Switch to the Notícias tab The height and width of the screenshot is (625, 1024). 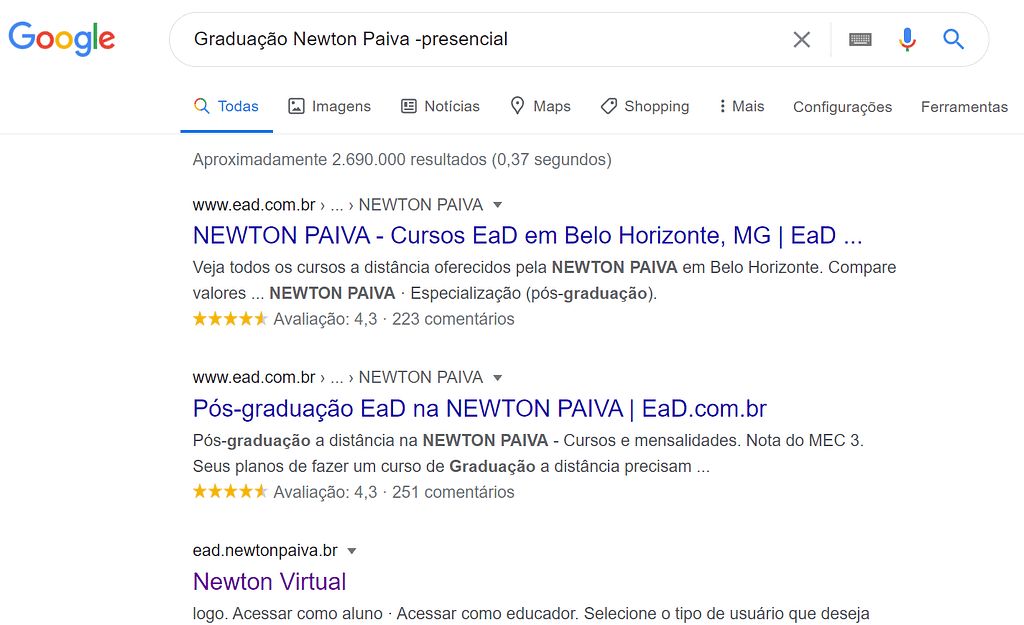click(x=440, y=106)
